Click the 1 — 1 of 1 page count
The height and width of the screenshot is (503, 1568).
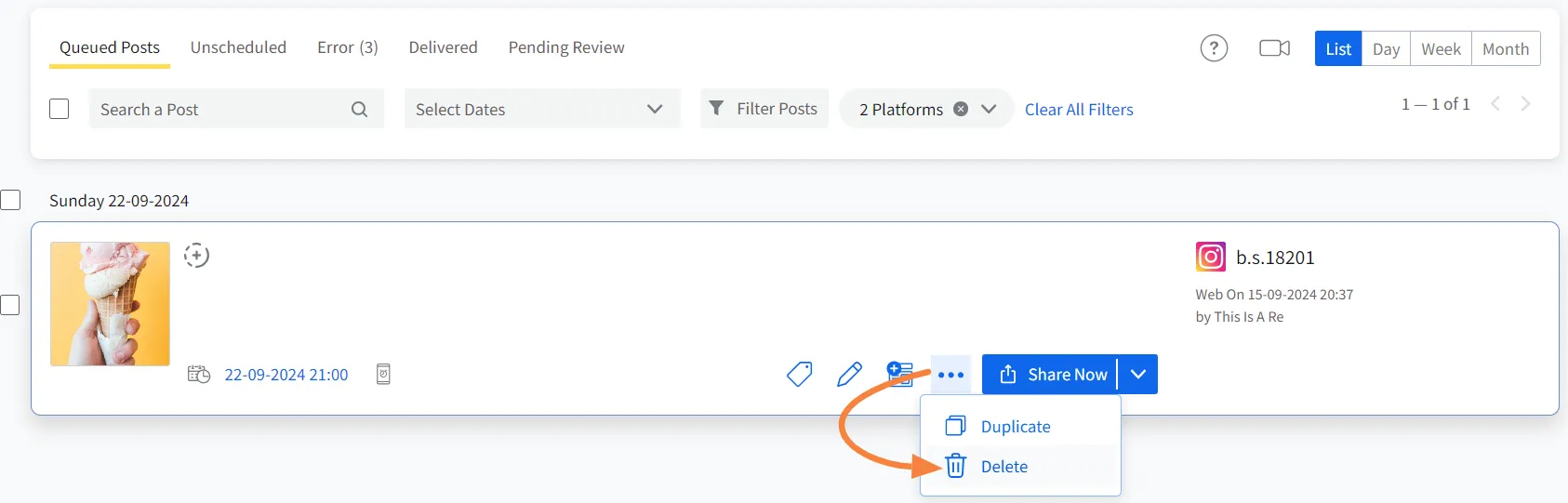[1436, 104]
